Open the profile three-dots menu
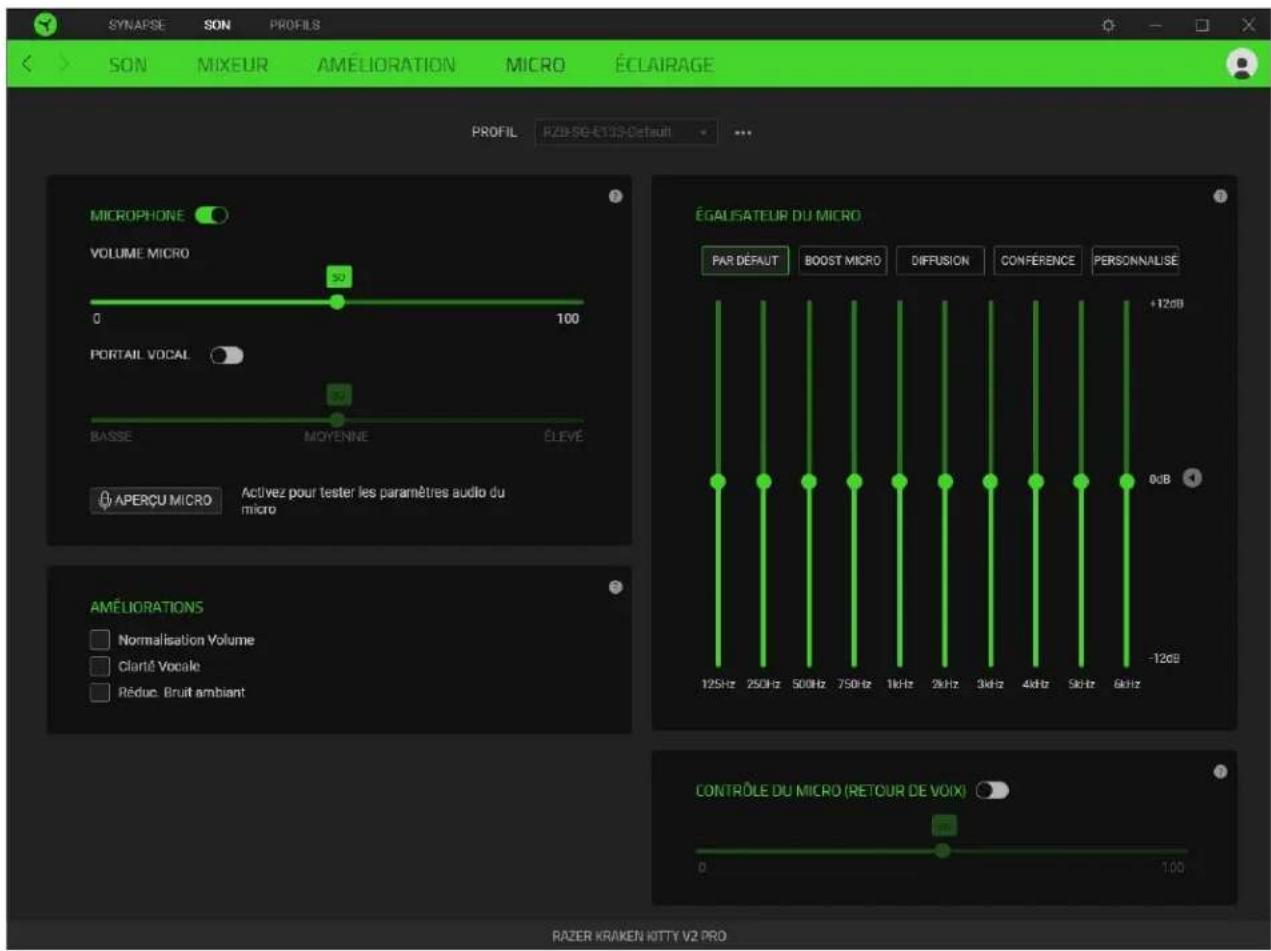This screenshot has height=951, width=1271. [742, 132]
